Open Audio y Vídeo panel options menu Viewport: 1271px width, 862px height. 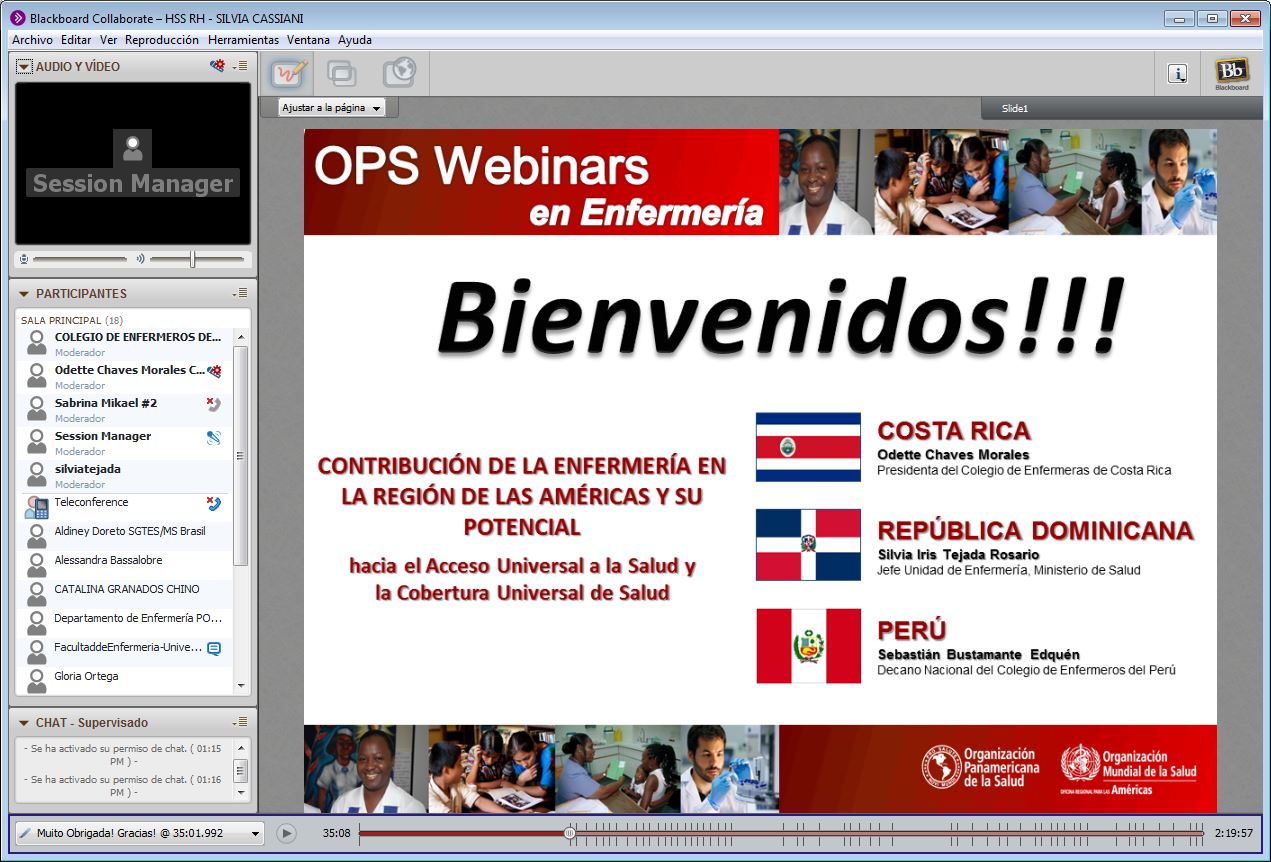click(239, 66)
